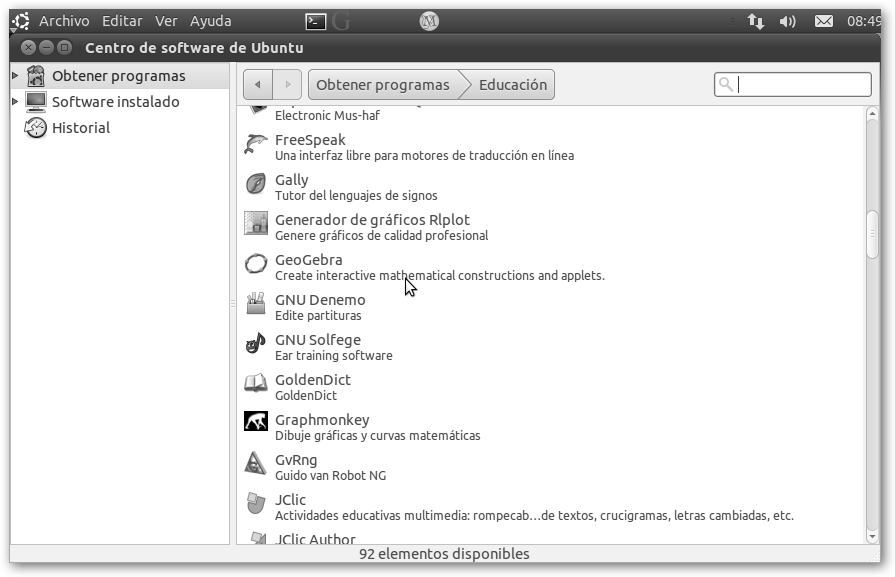Viewport: 895px width, 577px height.
Task: Select the GNU Denemo icon
Action: point(256,304)
